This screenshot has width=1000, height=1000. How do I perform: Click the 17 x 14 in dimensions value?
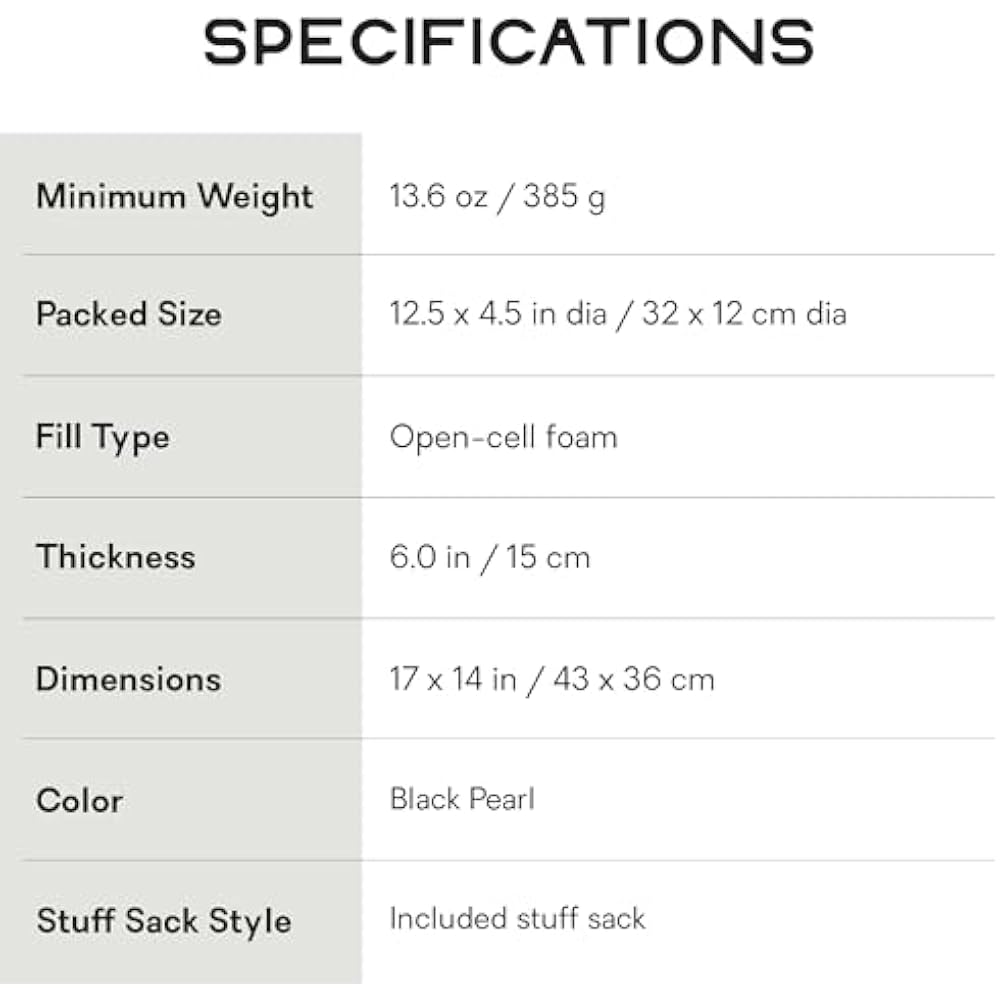(x=453, y=680)
